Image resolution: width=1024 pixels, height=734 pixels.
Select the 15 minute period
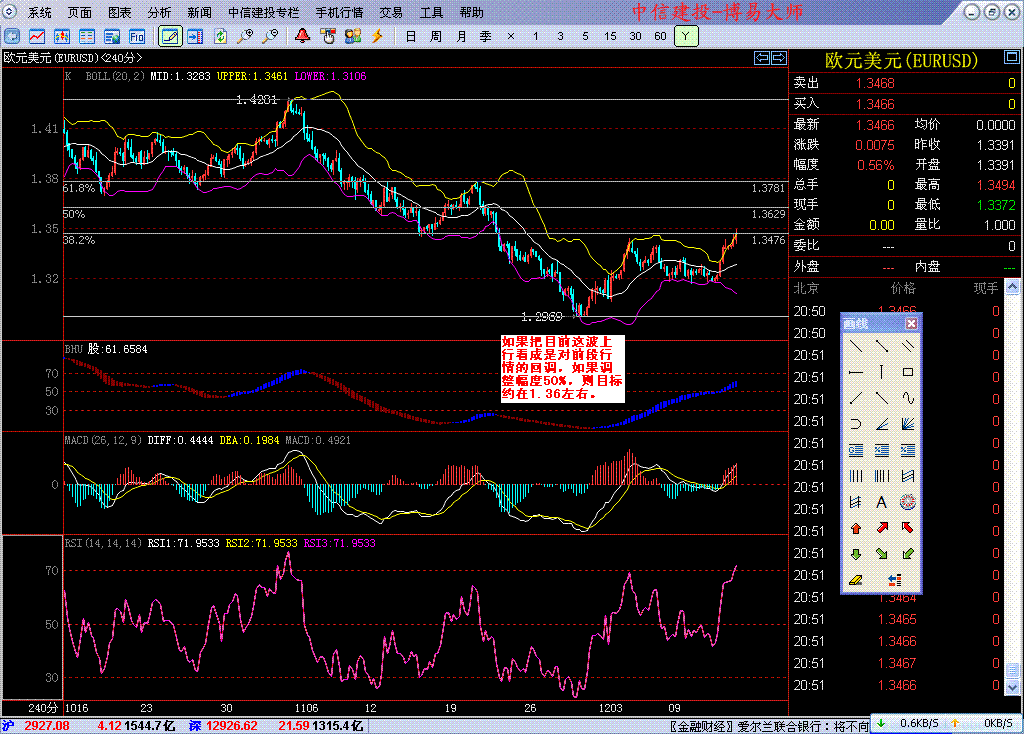pyautogui.click(x=610, y=37)
